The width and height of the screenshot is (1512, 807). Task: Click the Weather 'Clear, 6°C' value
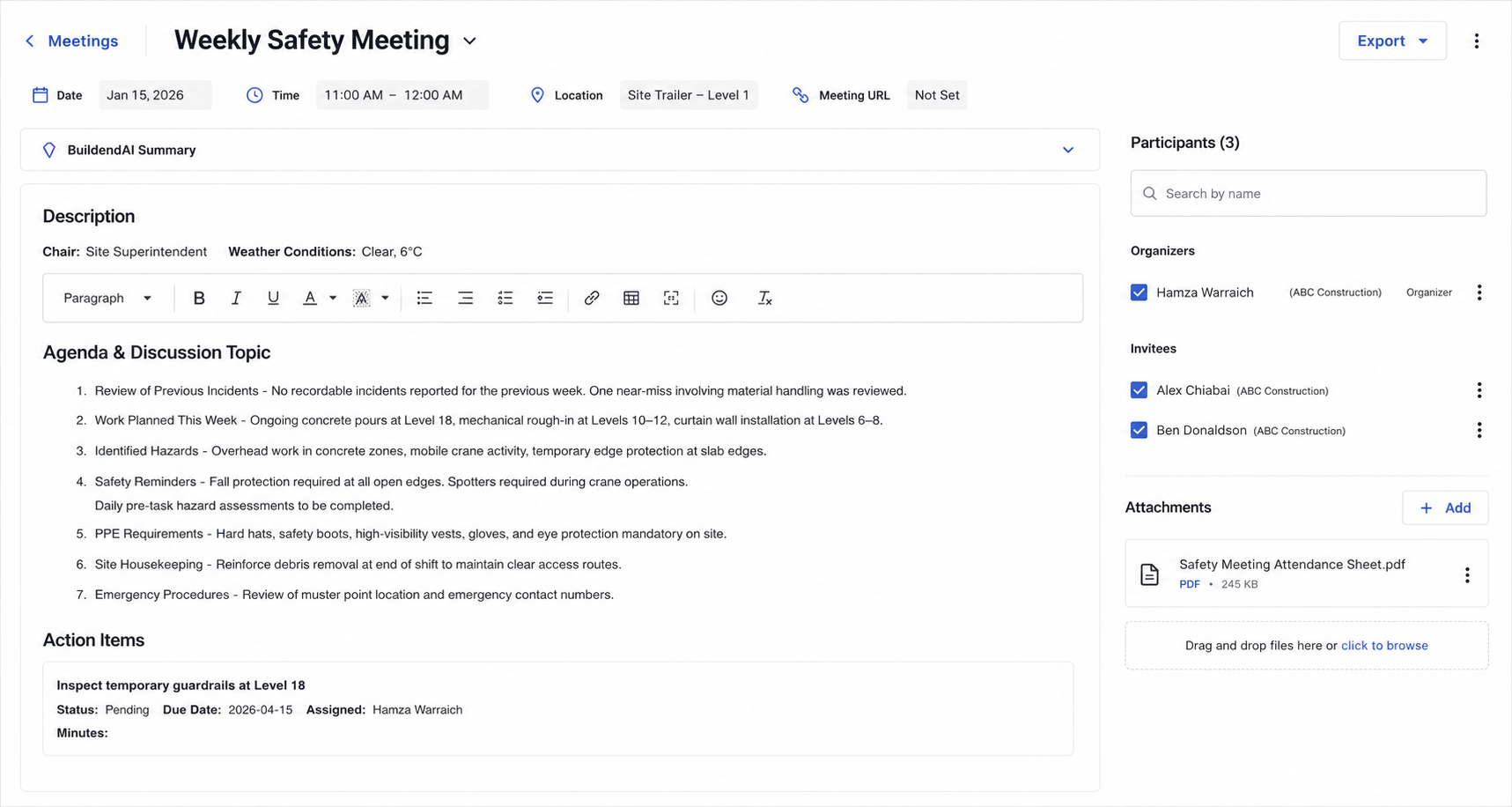392,252
